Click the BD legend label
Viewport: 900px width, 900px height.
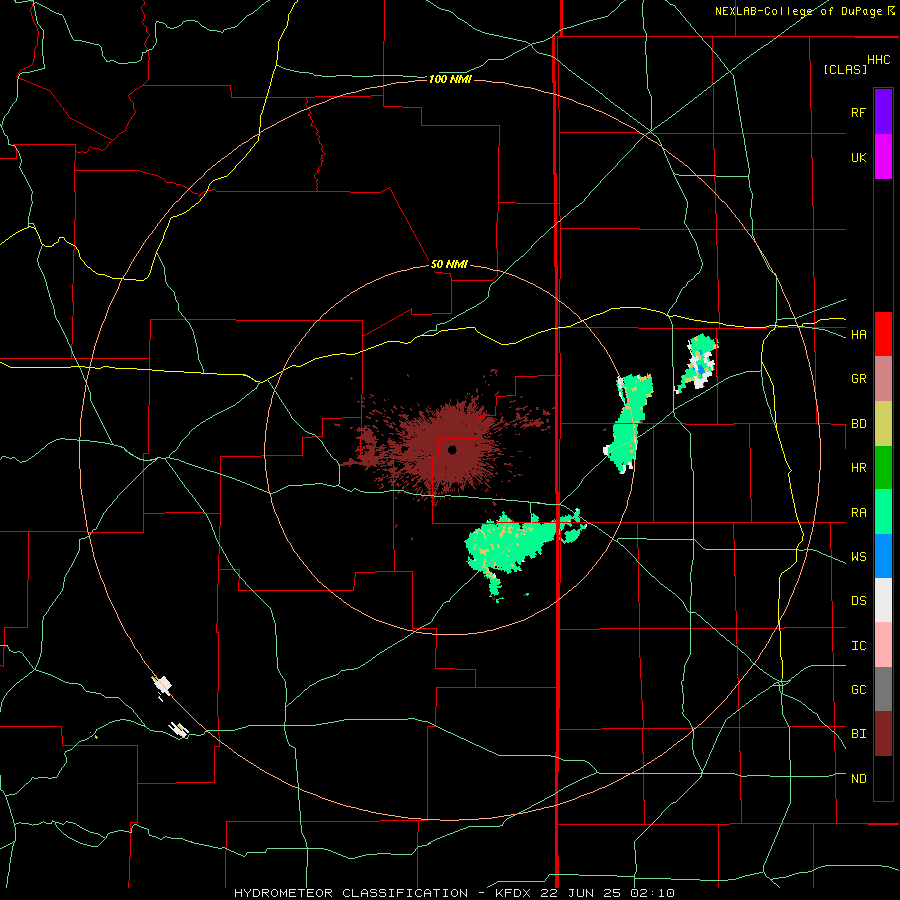(x=858, y=424)
